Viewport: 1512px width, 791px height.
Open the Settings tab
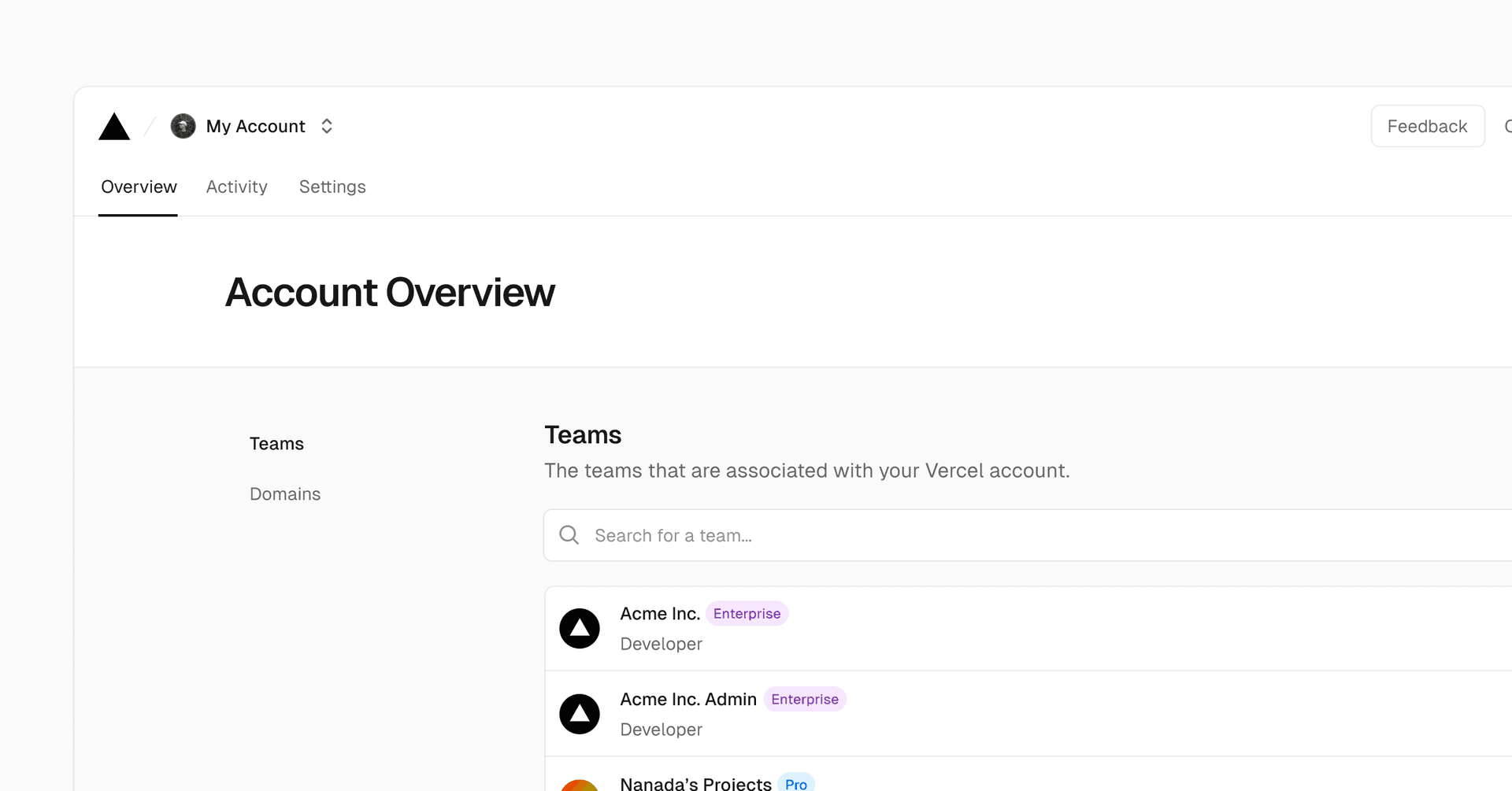[332, 187]
